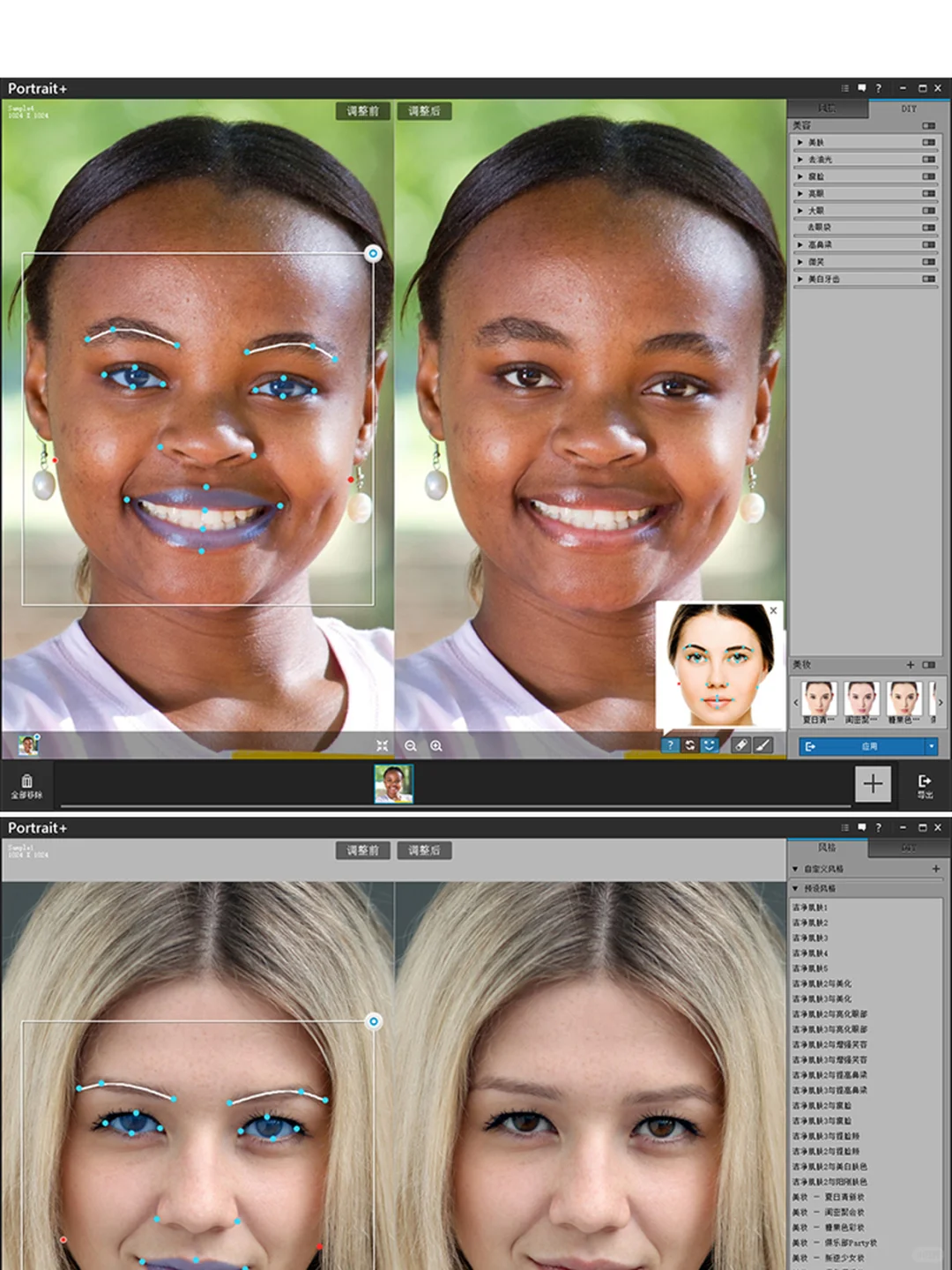Image resolution: width=952 pixels, height=1270 pixels.
Task: Expand the 亮眼 settings arrow
Action: pos(800,193)
